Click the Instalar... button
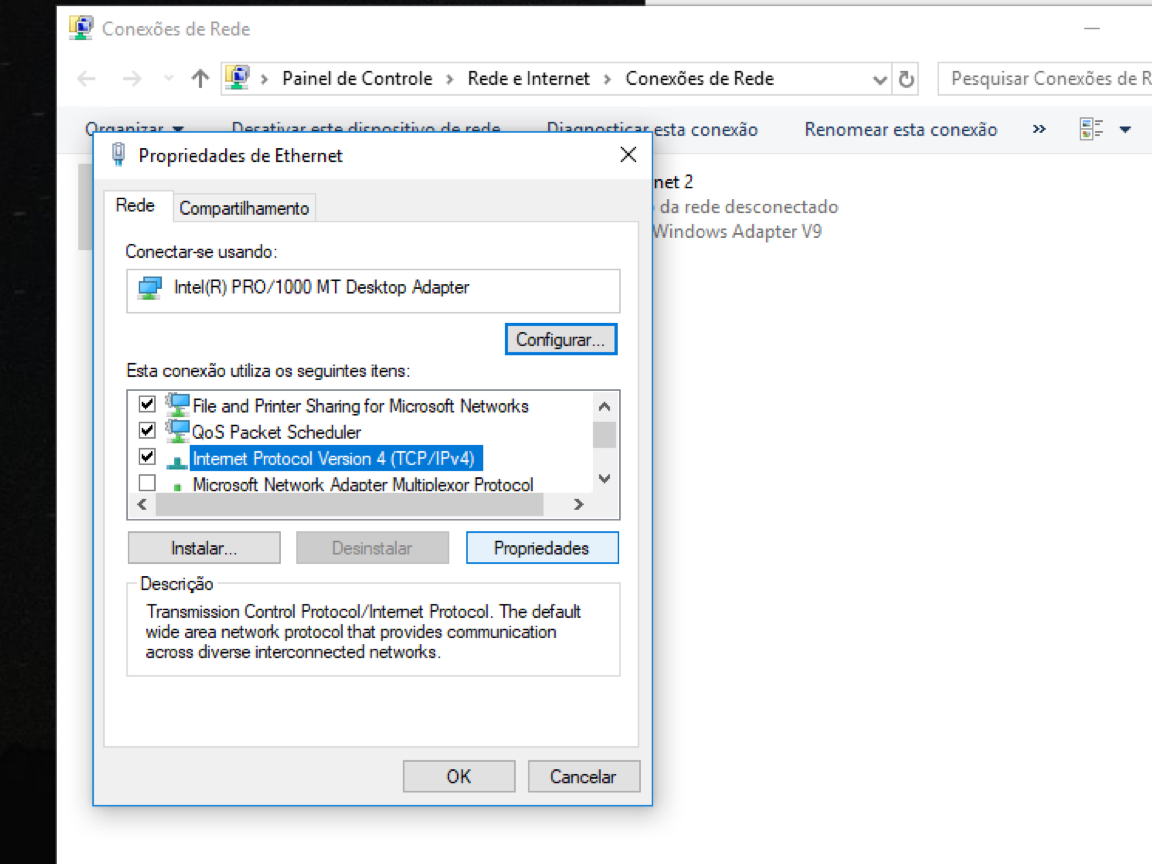1152x864 pixels. 204,548
